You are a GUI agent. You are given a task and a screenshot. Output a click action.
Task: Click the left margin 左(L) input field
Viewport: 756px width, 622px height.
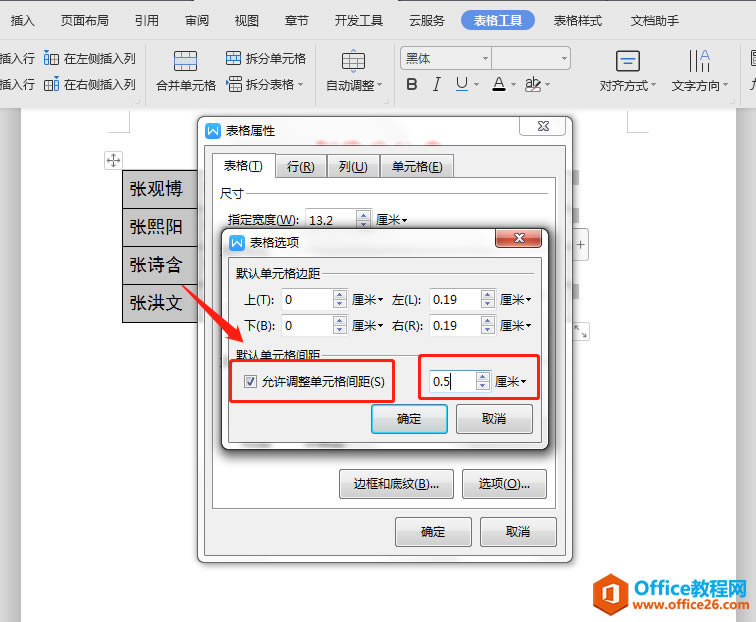point(456,300)
